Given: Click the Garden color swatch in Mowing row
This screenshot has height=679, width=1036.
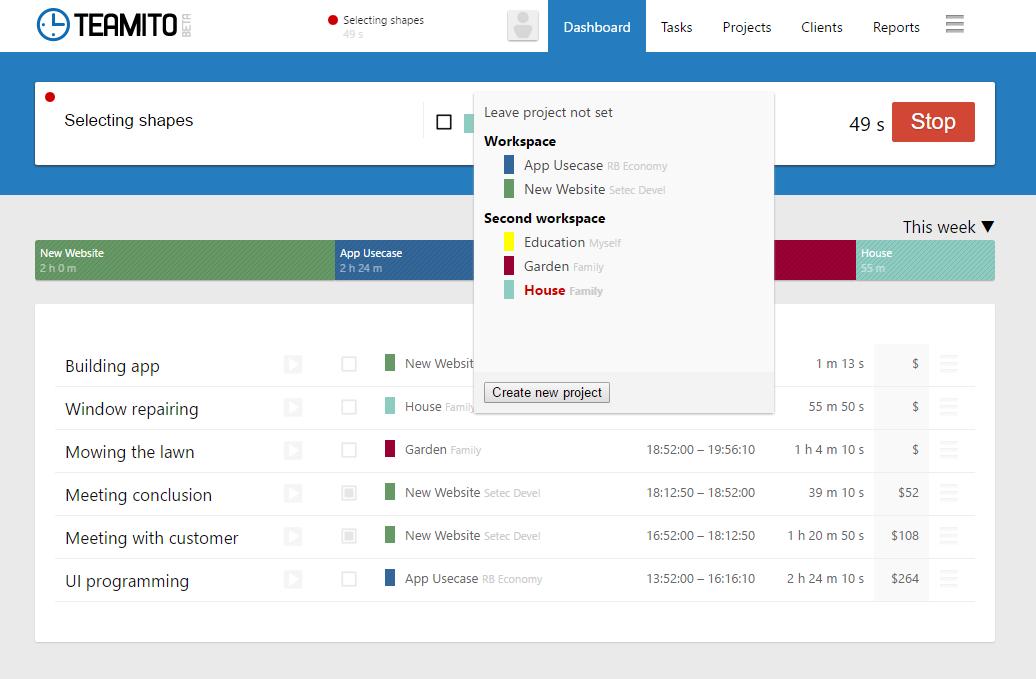Looking at the screenshot, I should [x=390, y=449].
